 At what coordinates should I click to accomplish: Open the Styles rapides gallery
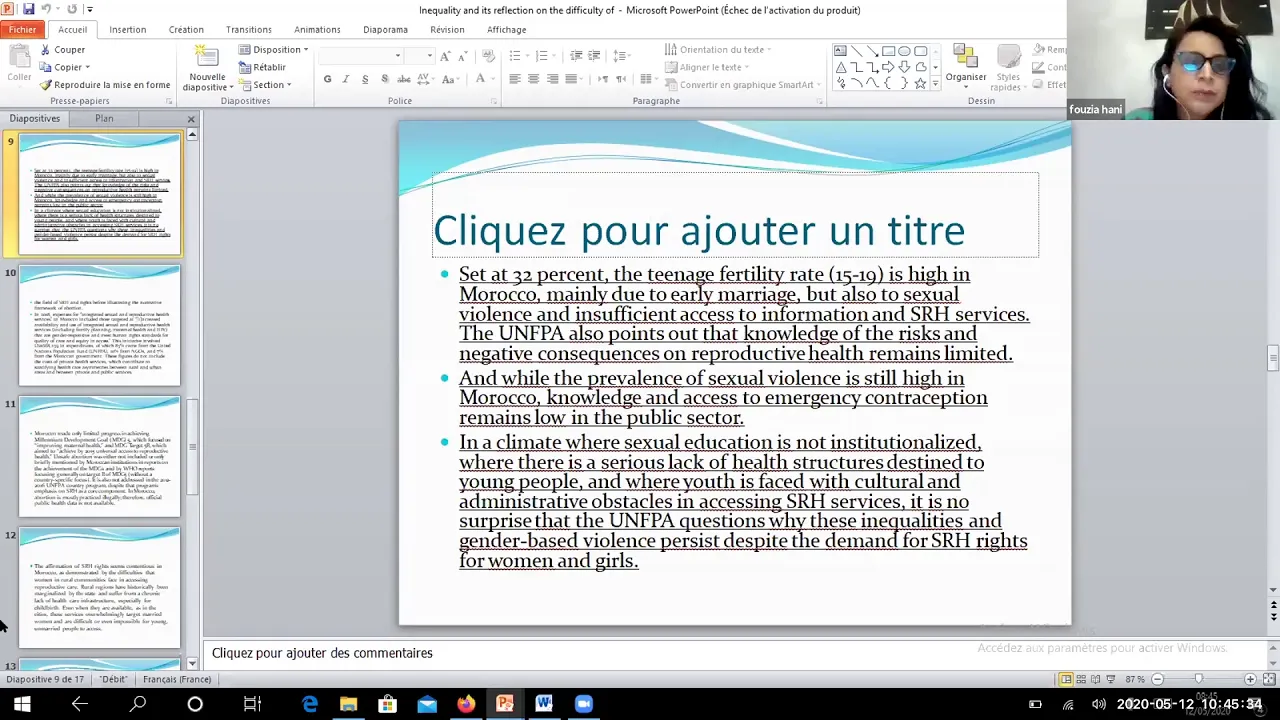point(1008,70)
